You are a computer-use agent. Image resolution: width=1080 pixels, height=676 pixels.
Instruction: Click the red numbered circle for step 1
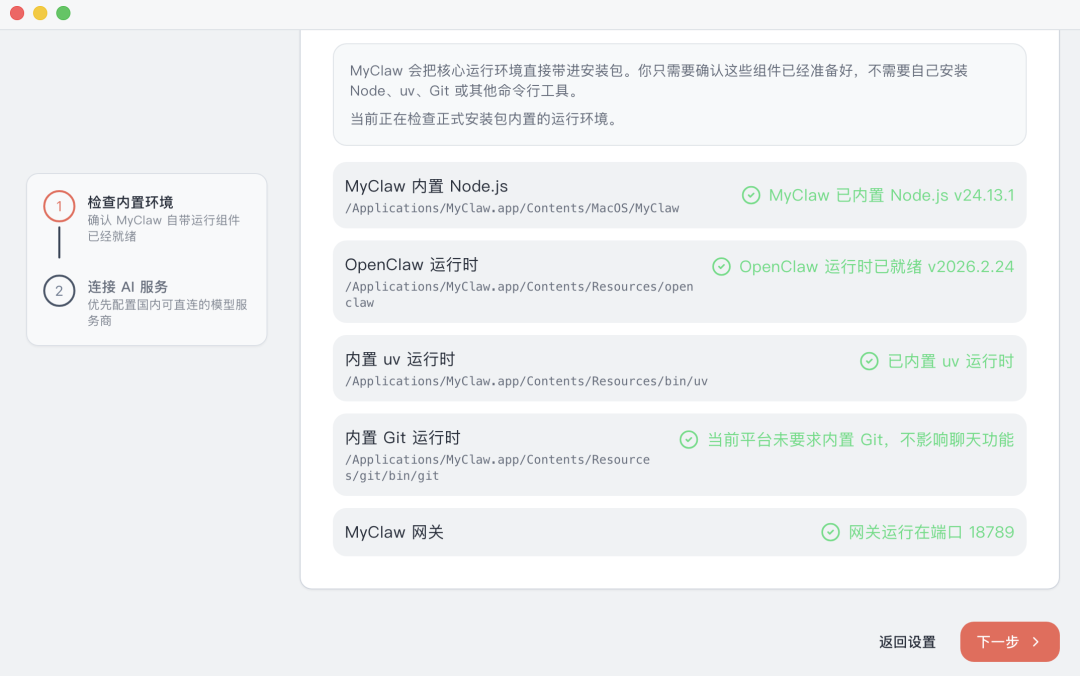click(x=59, y=207)
